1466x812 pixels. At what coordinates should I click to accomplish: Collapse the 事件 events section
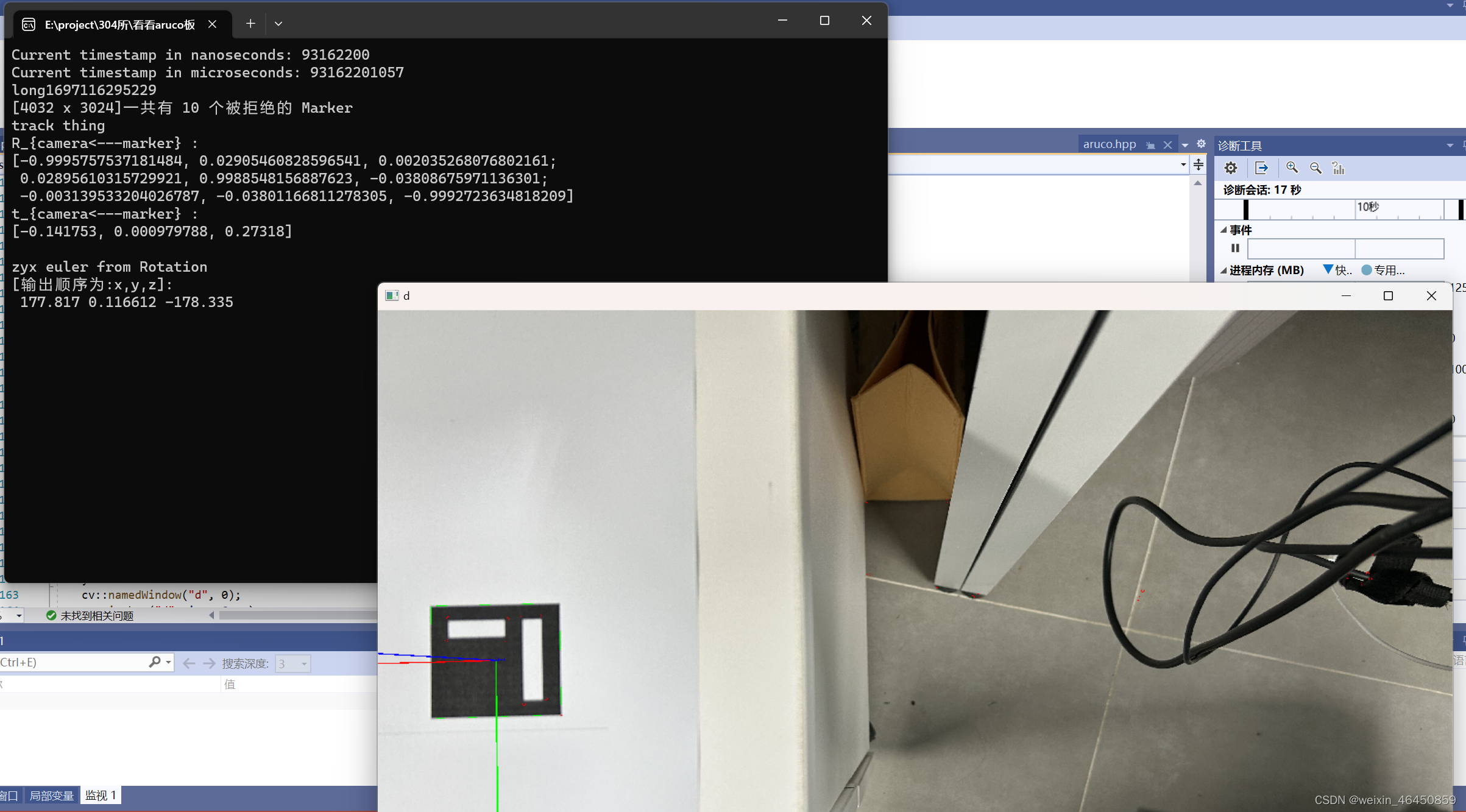1223,230
